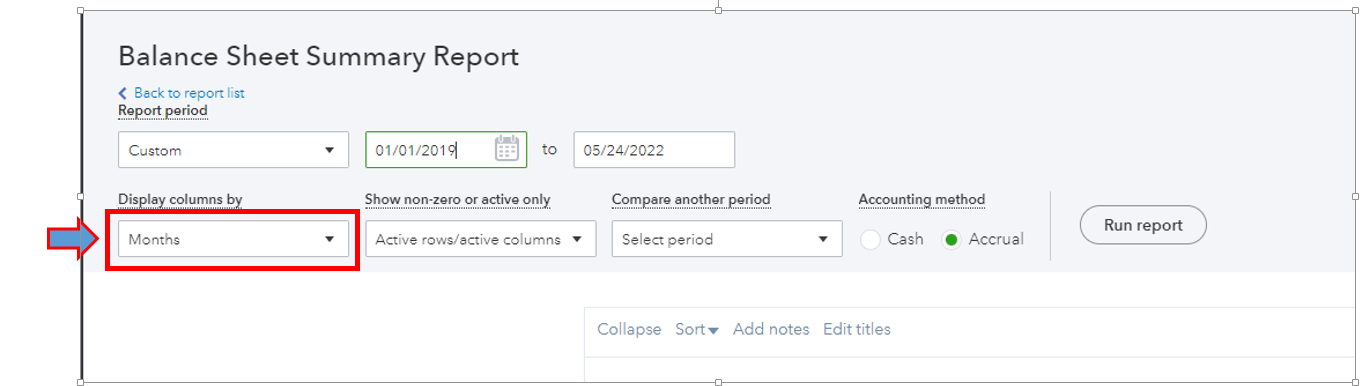Click the back arrow chevron icon
The height and width of the screenshot is (386, 1364).
pos(123,93)
